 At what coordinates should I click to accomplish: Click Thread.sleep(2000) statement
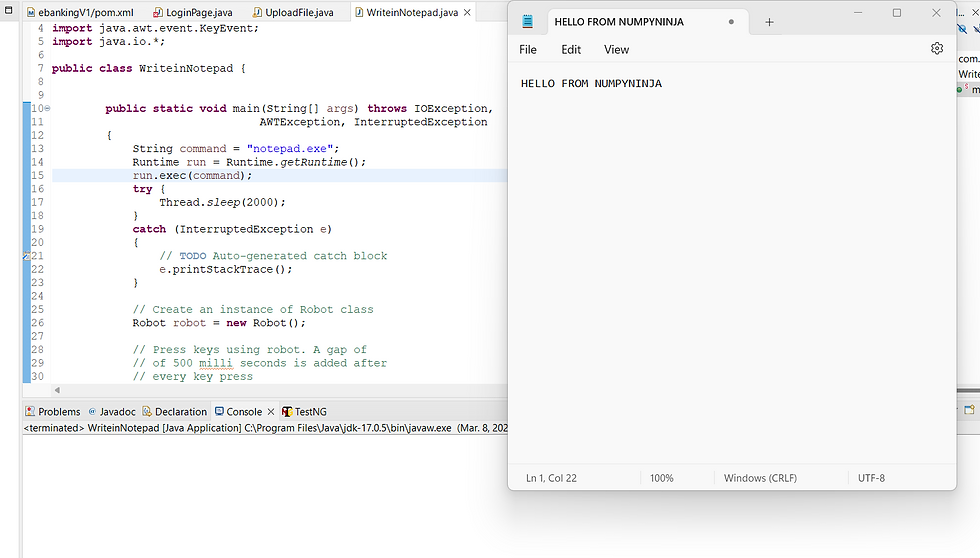pyautogui.click(x=222, y=202)
